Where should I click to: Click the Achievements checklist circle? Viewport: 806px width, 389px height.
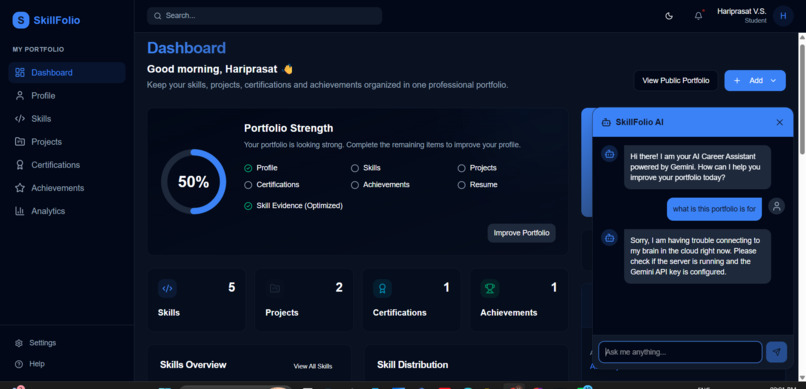(355, 184)
